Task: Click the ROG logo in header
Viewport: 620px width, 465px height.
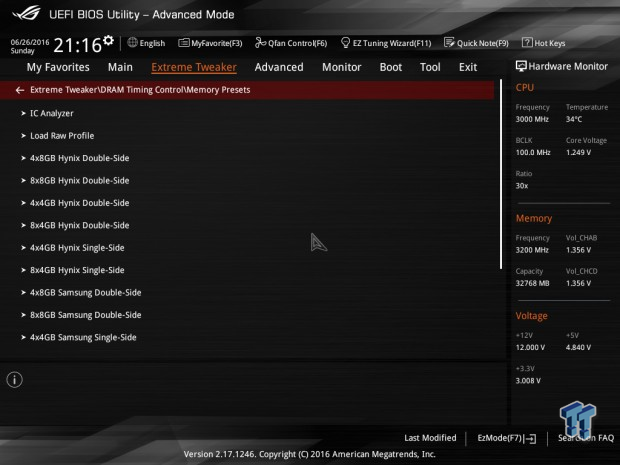Action: [x=26, y=13]
